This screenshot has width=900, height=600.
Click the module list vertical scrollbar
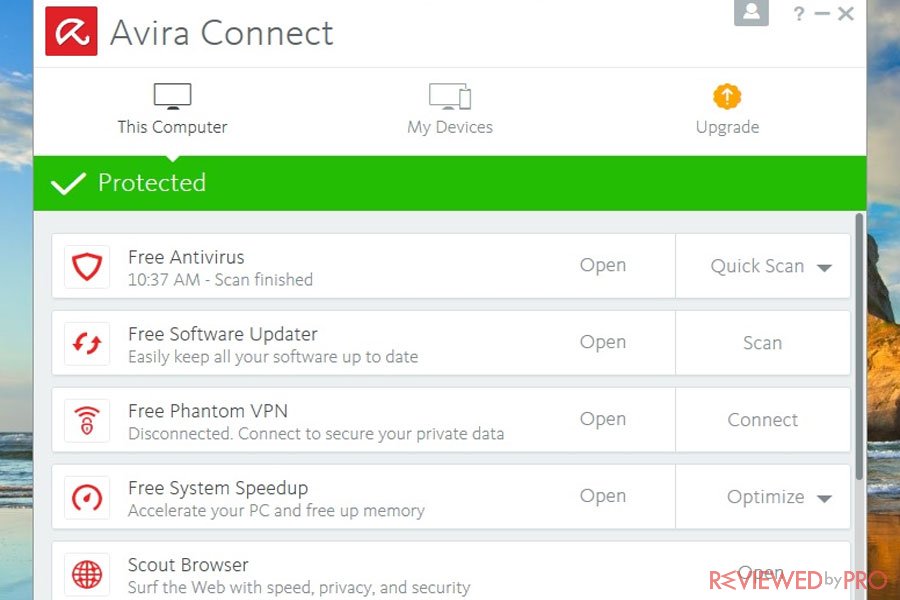click(x=859, y=346)
